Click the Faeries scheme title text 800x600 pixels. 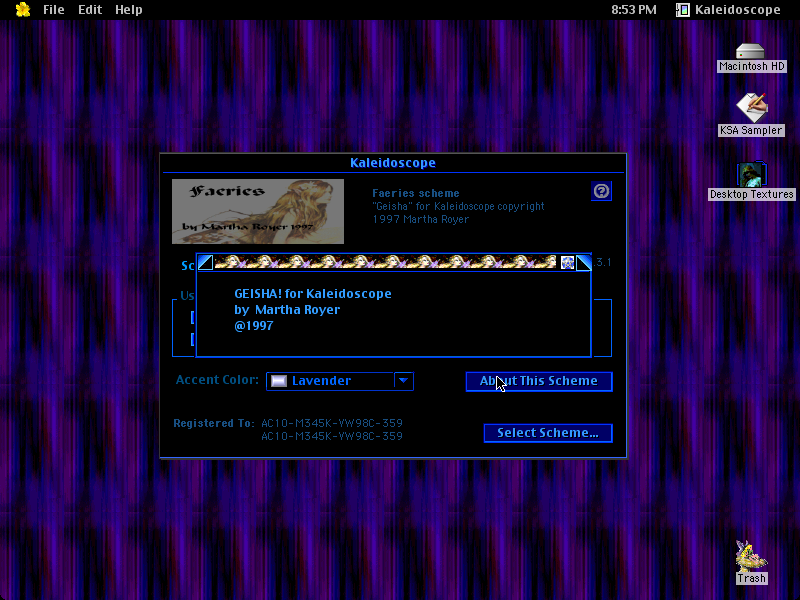[416, 193]
